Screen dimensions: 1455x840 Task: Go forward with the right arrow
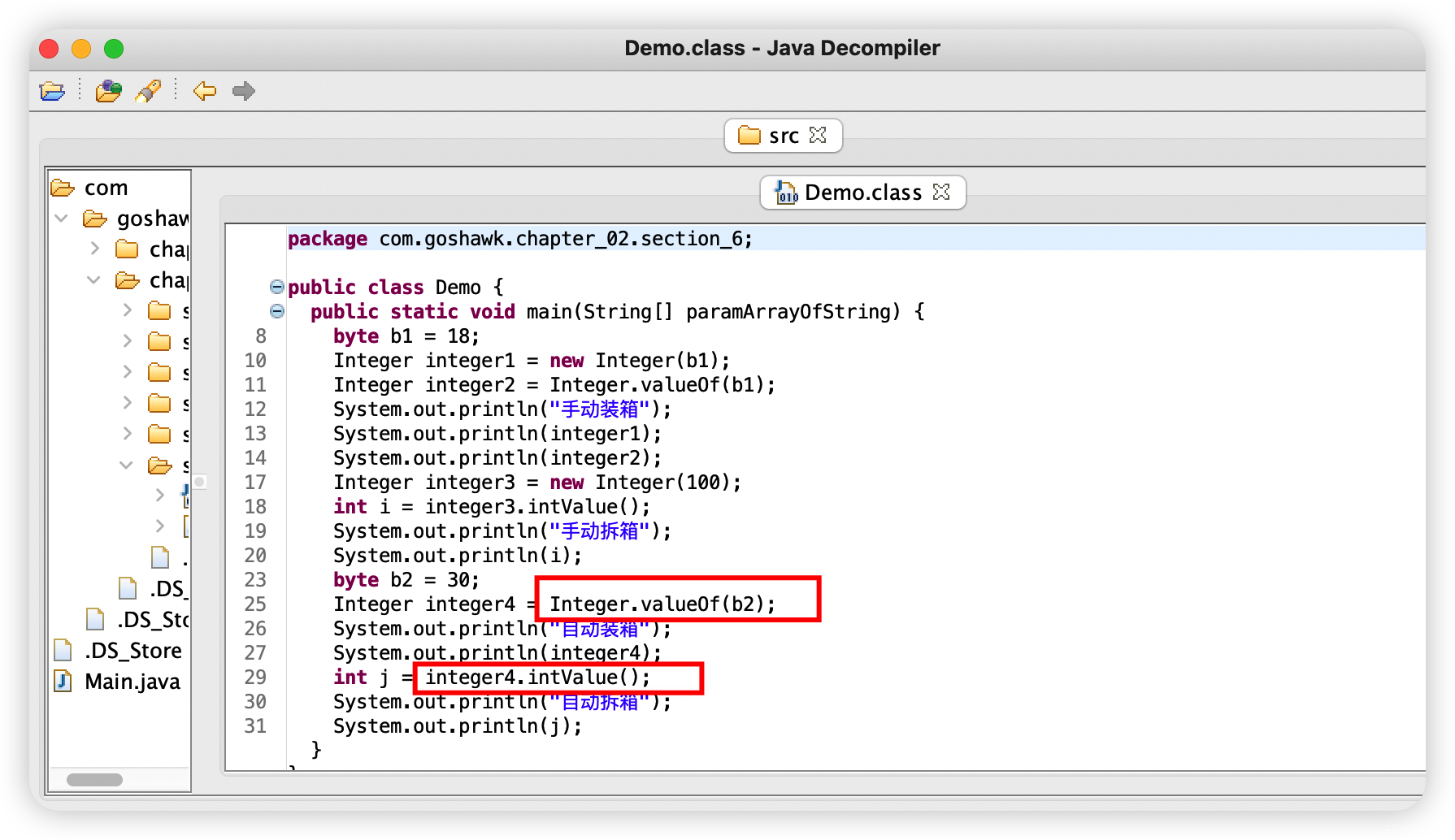(243, 91)
